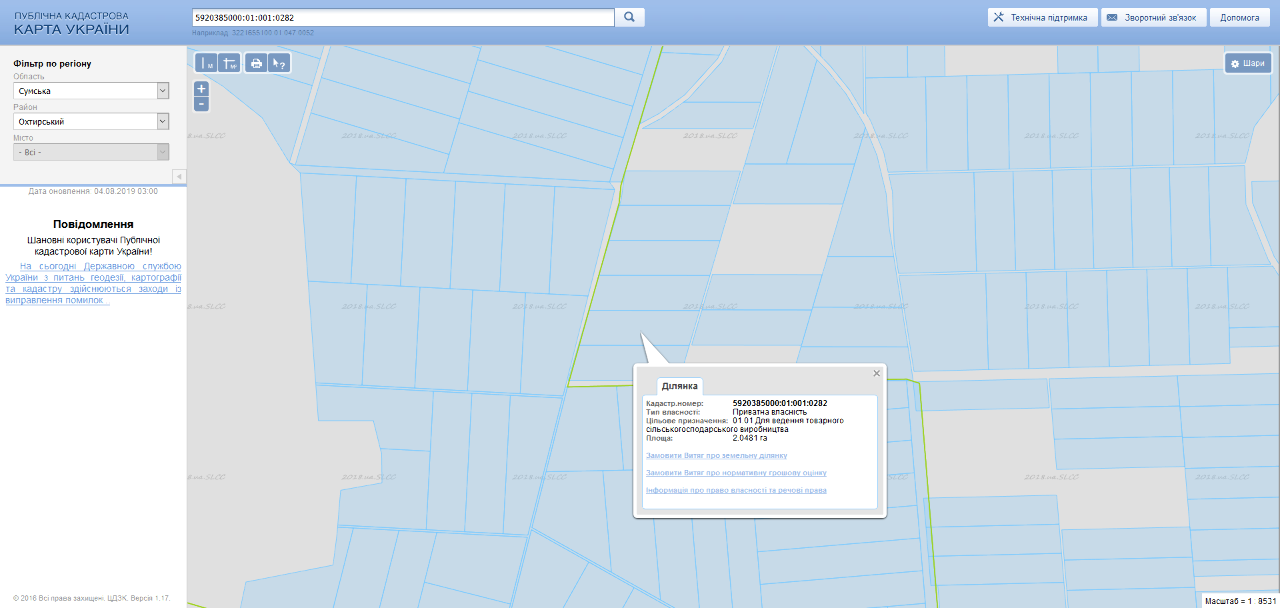Open the notice link about Держгеокадастр corrections
Viewport: 1280px width, 608px height.
94,283
